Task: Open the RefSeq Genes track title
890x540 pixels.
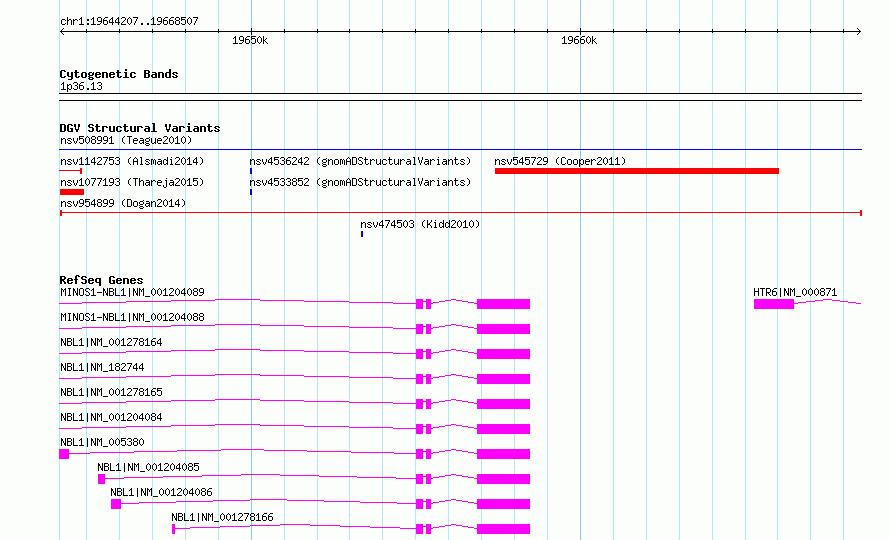Action: point(101,280)
